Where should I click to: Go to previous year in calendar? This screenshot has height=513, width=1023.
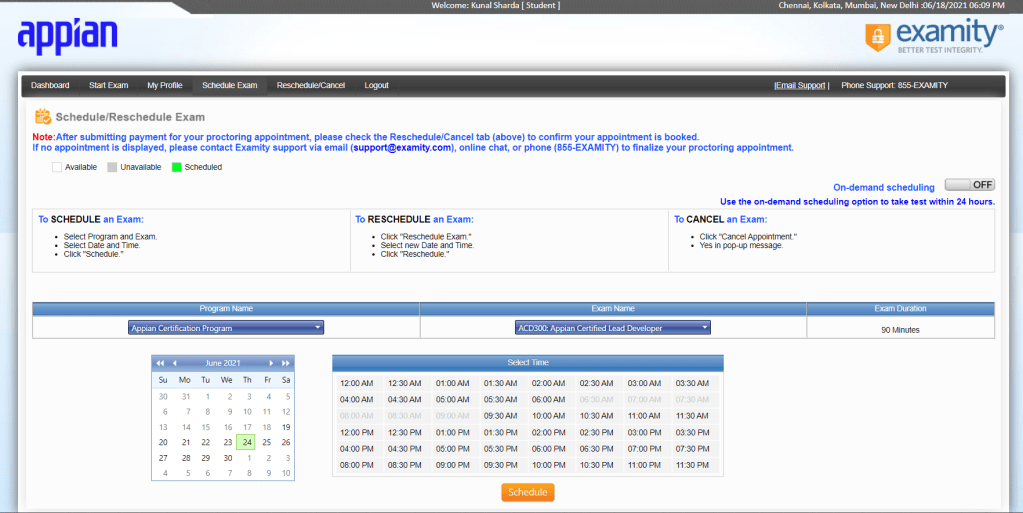point(160,363)
